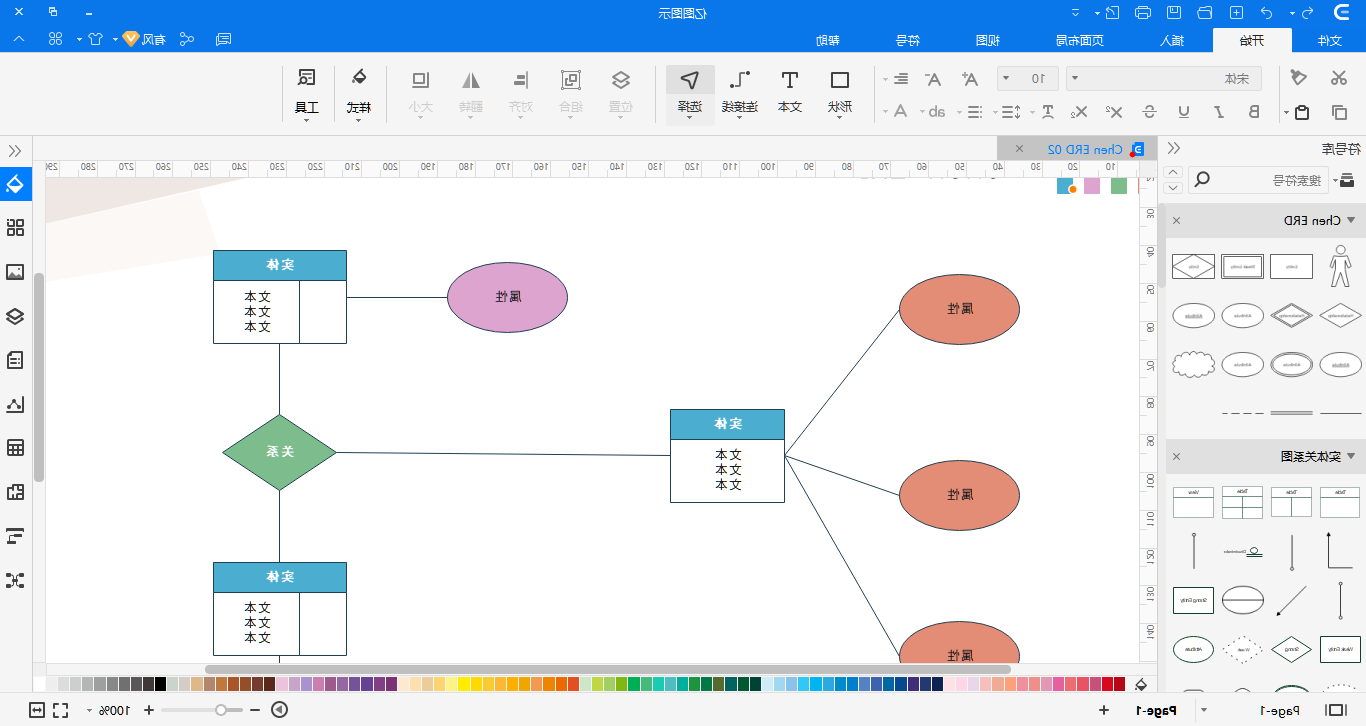Open the chart icon in side strip
The width and height of the screenshot is (1366, 726).
pos(15,404)
